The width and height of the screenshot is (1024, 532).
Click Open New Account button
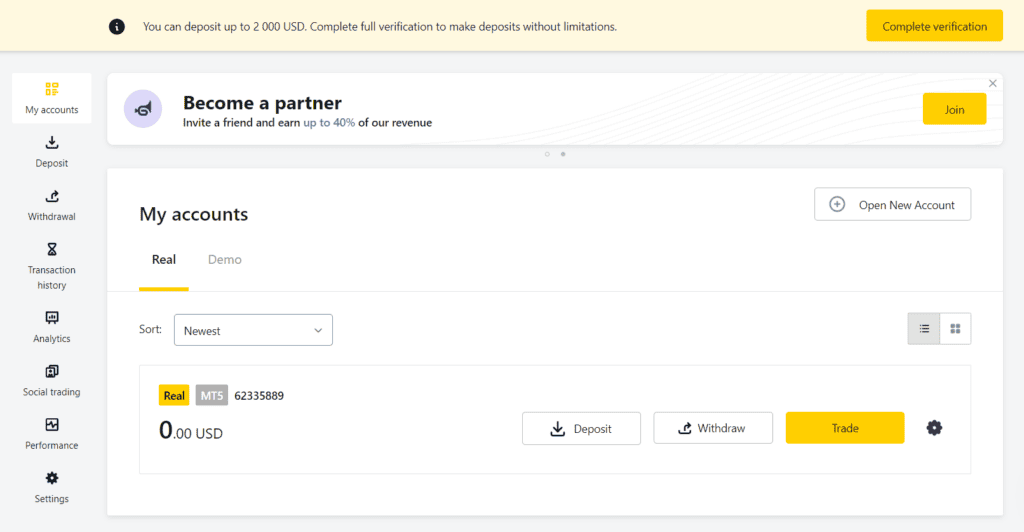point(893,205)
